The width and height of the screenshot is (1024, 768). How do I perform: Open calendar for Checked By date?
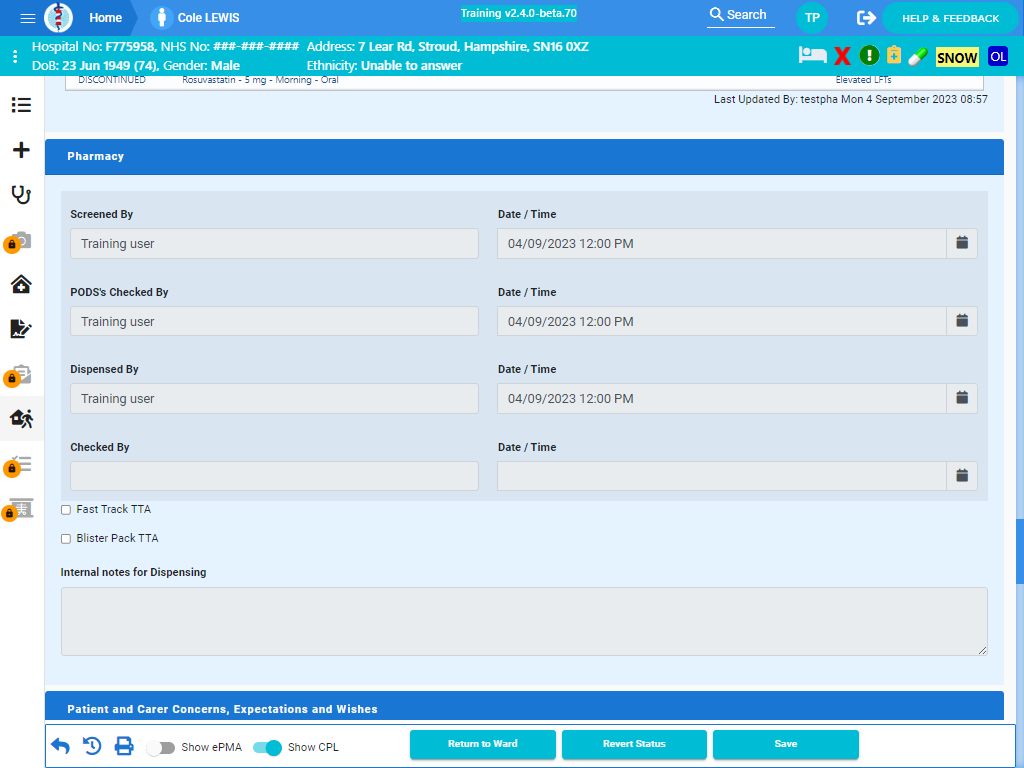pyautogui.click(x=962, y=476)
